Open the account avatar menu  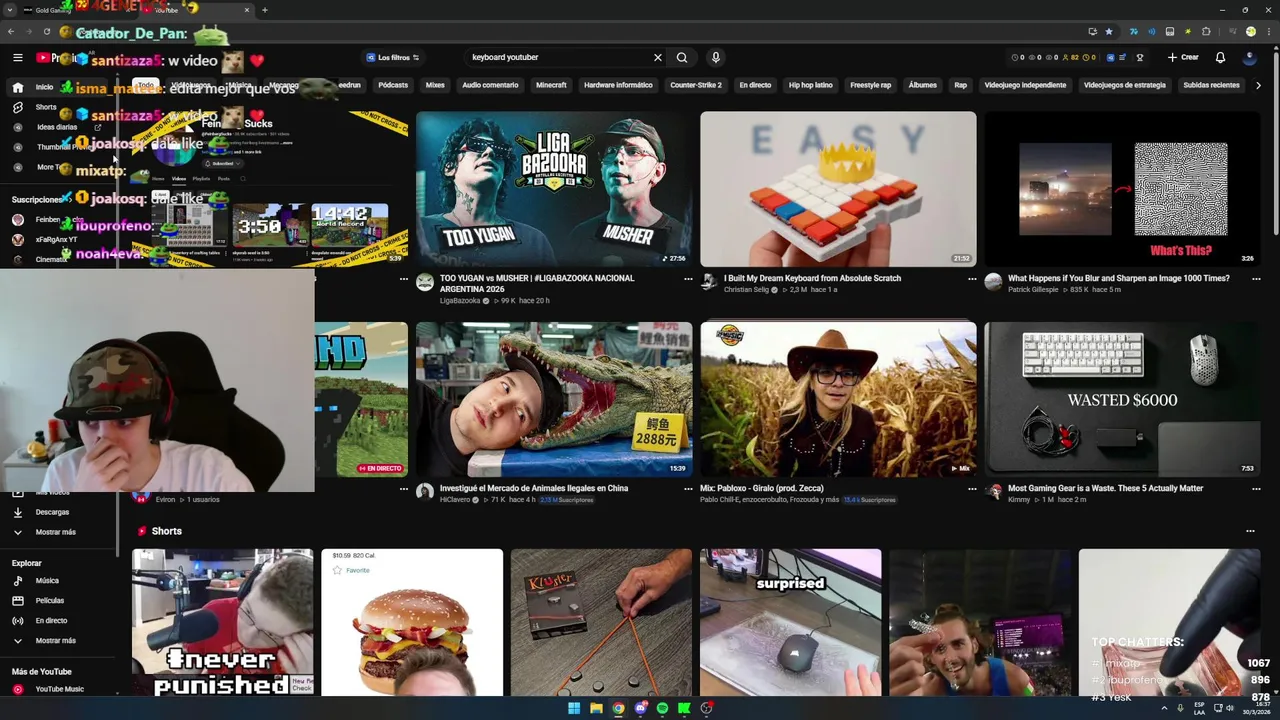pos(1250,58)
